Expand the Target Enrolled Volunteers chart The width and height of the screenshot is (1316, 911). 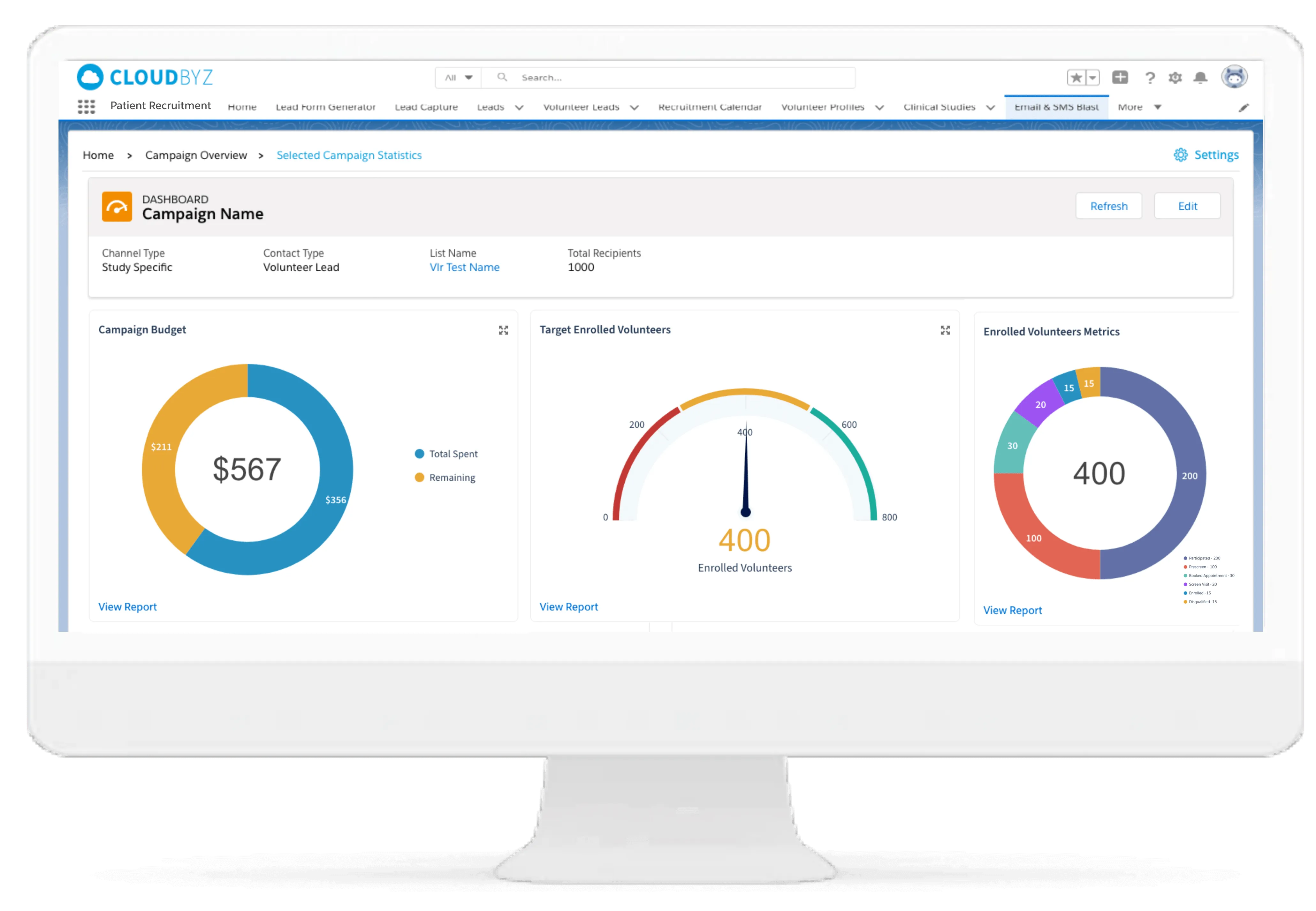945,330
